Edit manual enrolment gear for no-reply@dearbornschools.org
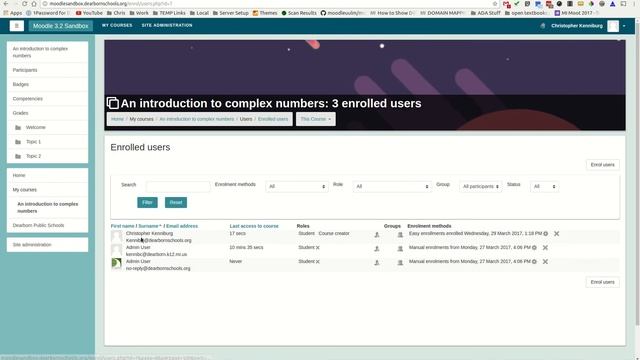Image resolution: width=640 pixels, height=360 pixels. (x=534, y=262)
